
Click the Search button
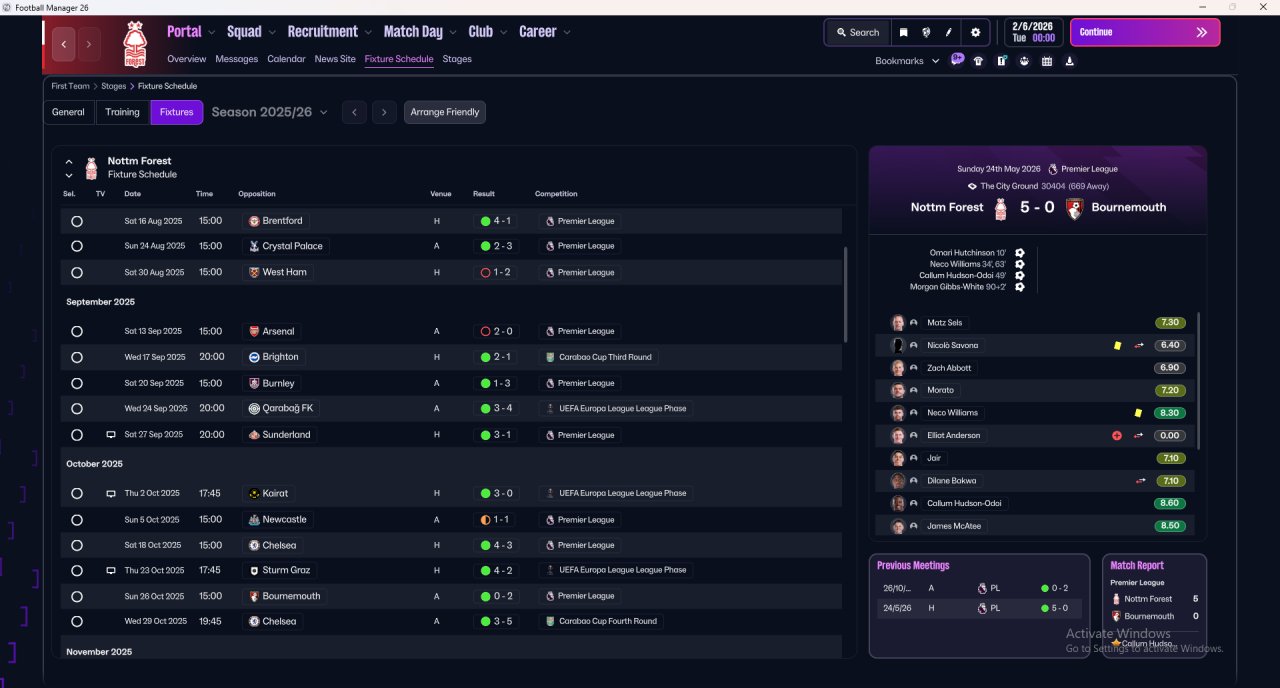point(857,32)
